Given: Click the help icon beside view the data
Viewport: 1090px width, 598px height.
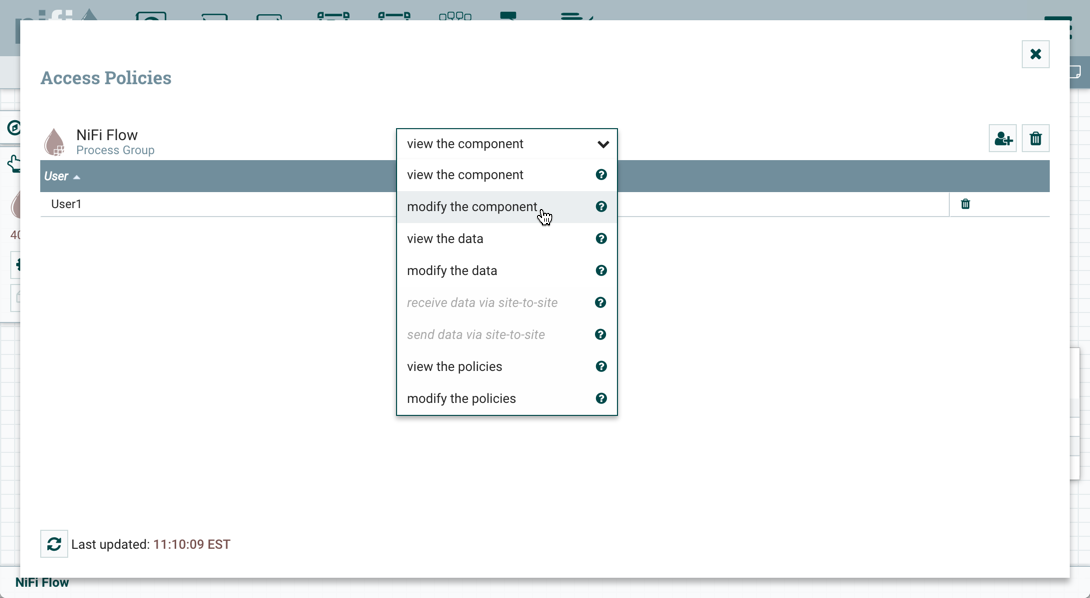Looking at the screenshot, I should tap(600, 238).
